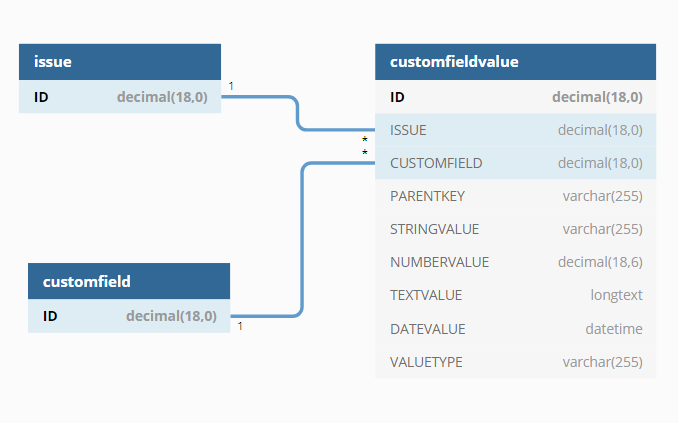Screen dimensions: 678x423
Task: Click the ID row in customfieldvalue table
Action: tap(515, 97)
